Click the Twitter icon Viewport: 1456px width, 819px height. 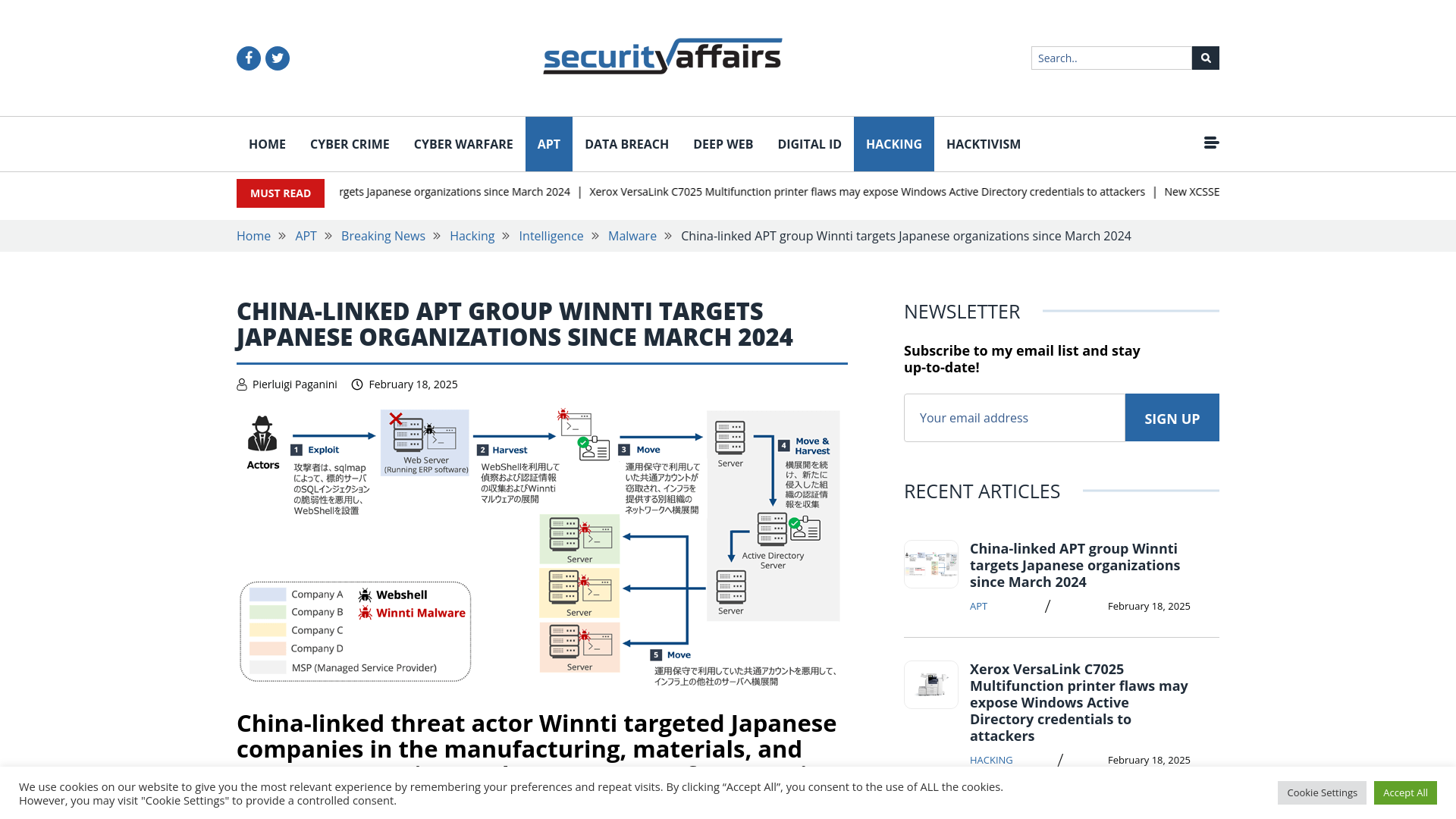pos(277,58)
